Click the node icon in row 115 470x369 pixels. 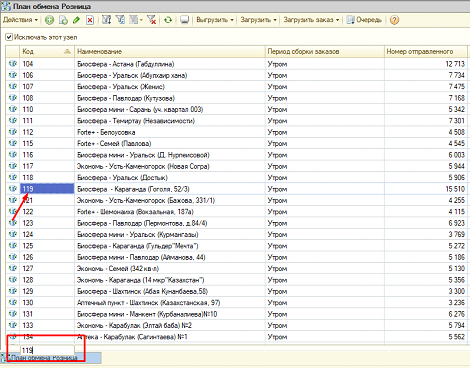13,143
